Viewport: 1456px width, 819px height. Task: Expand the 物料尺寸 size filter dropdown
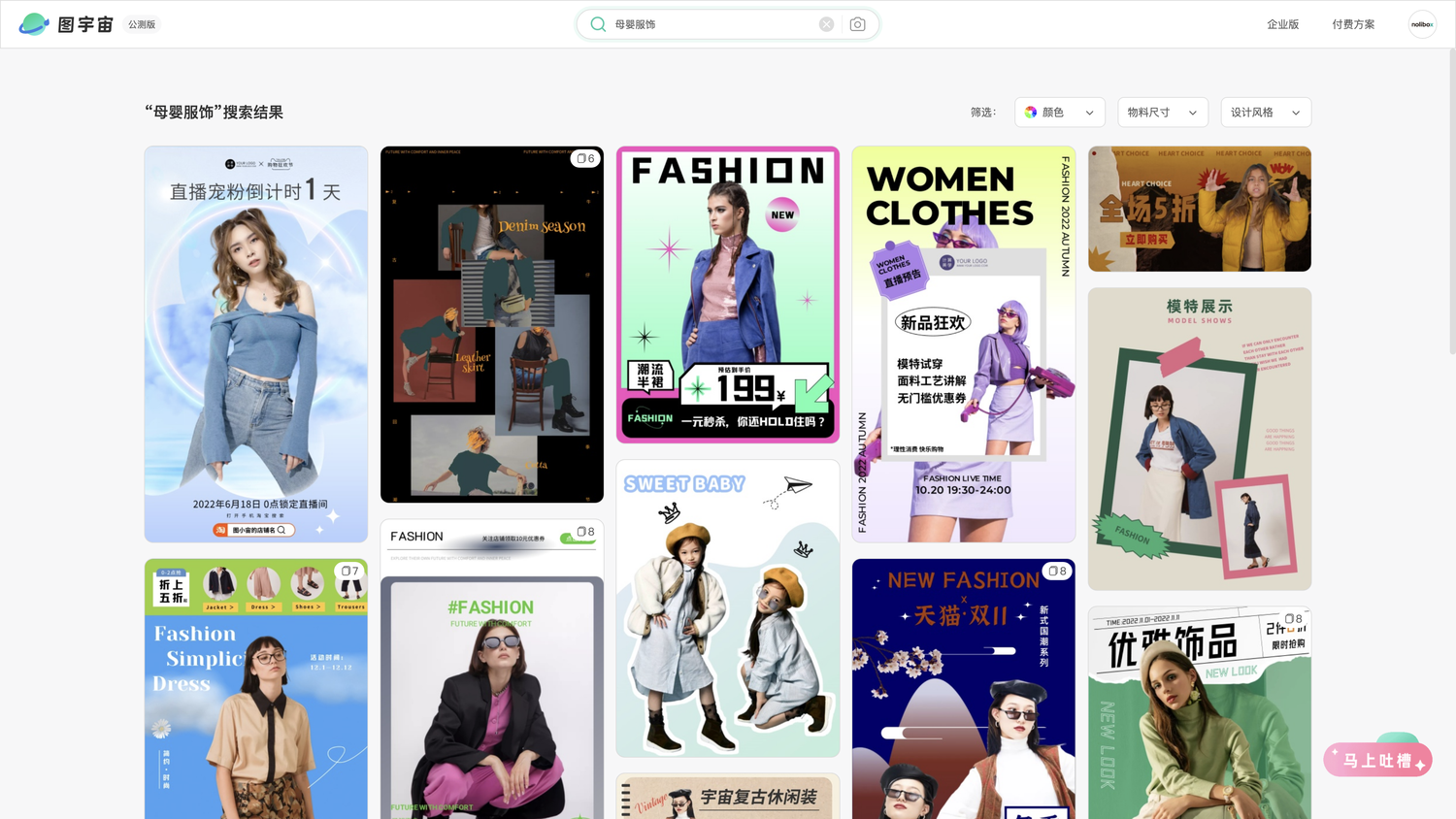click(1163, 113)
